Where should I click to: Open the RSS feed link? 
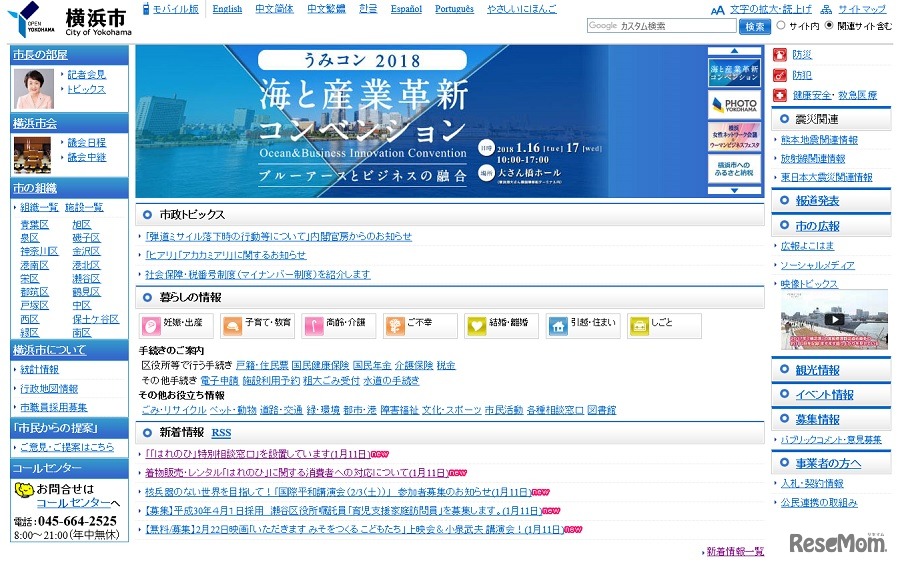[222, 433]
